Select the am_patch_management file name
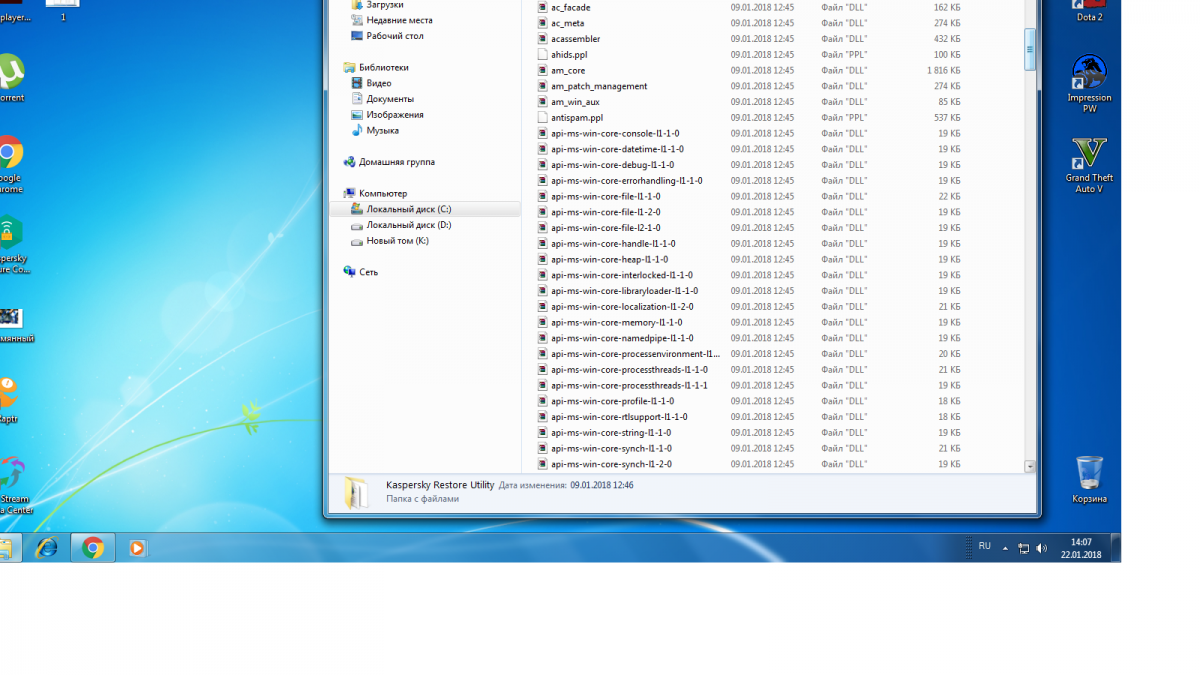1200x675 pixels. tap(599, 86)
